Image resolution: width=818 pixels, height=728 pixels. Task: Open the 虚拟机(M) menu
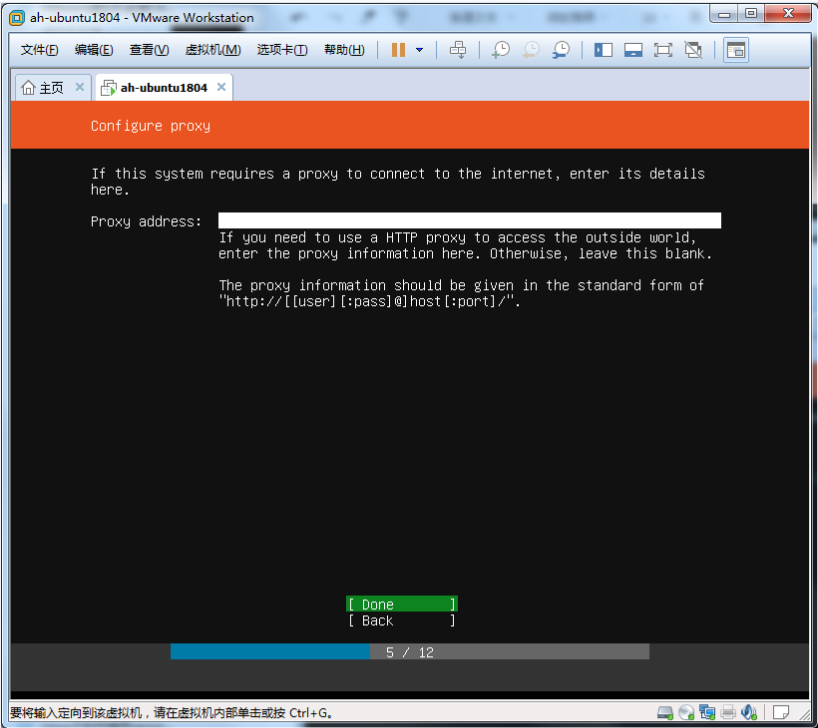212,50
